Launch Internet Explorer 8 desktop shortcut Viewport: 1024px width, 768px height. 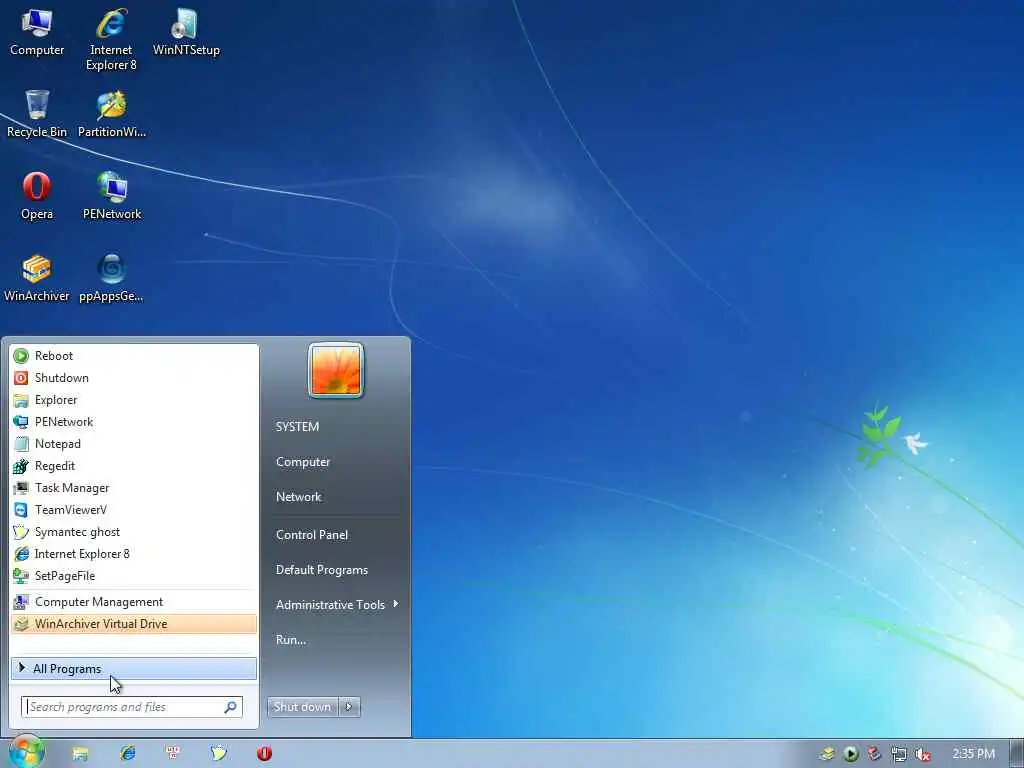(x=111, y=39)
